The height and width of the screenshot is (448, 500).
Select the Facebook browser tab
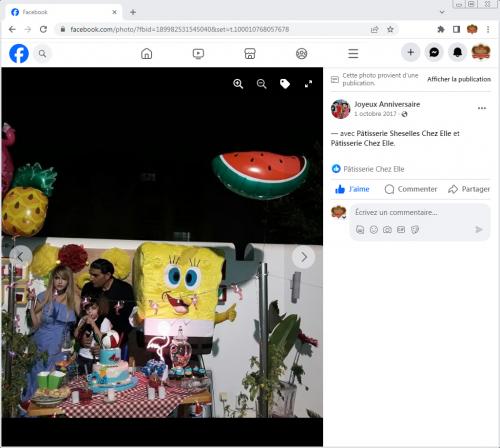[x=63, y=12]
